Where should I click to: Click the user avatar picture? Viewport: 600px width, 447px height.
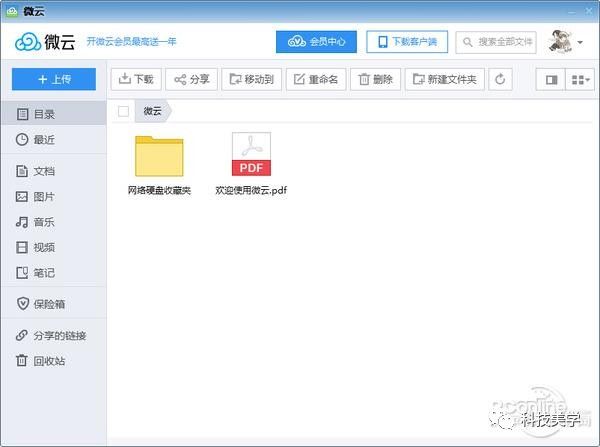[x=559, y=41]
